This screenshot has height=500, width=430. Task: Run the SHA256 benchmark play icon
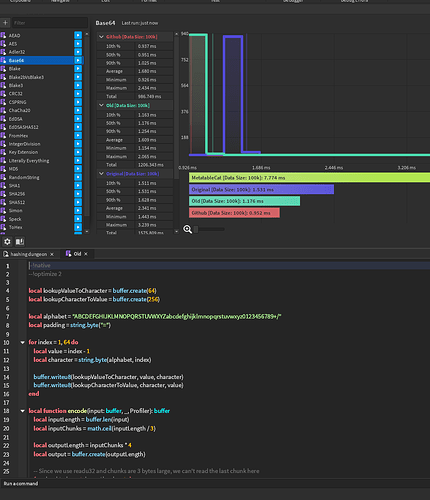click(x=78, y=194)
